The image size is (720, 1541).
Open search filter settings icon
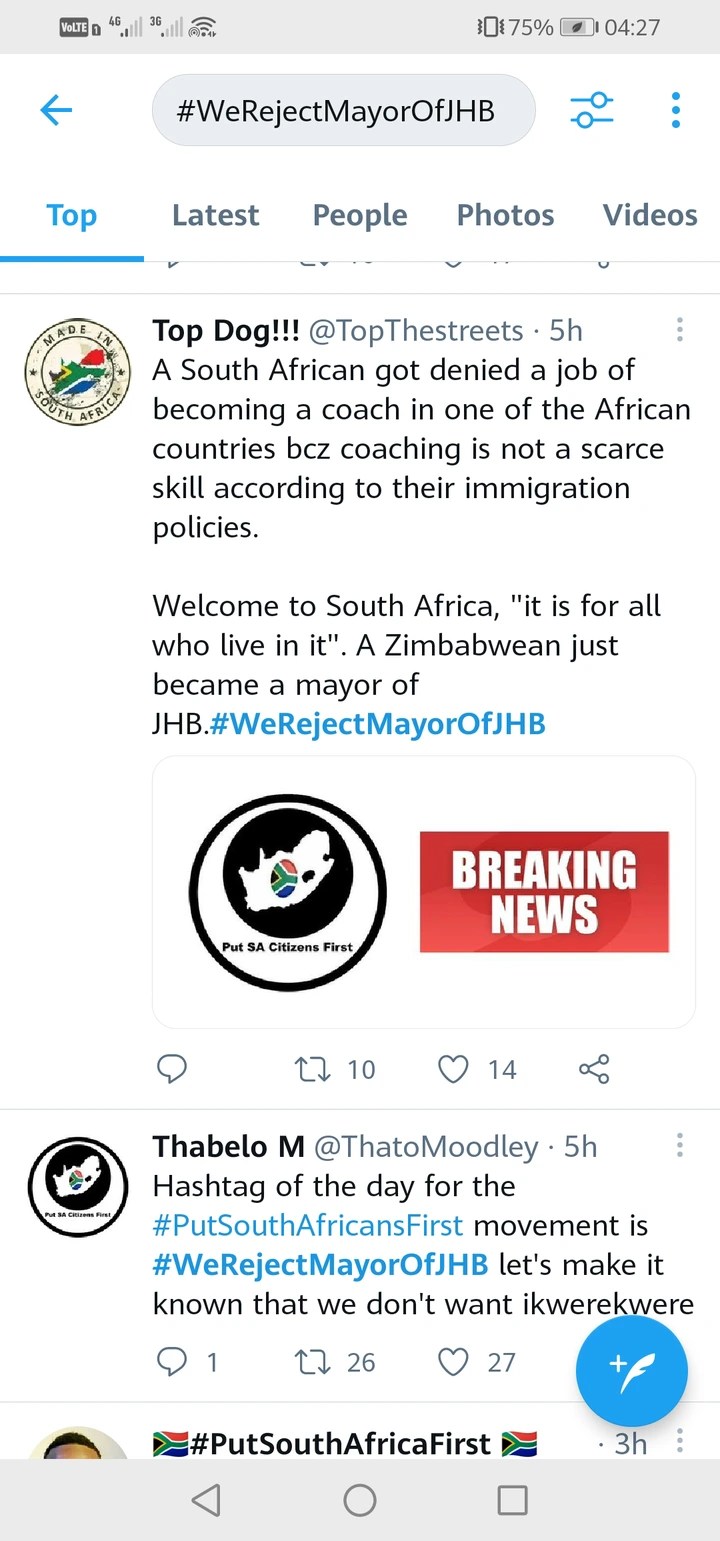coord(591,110)
